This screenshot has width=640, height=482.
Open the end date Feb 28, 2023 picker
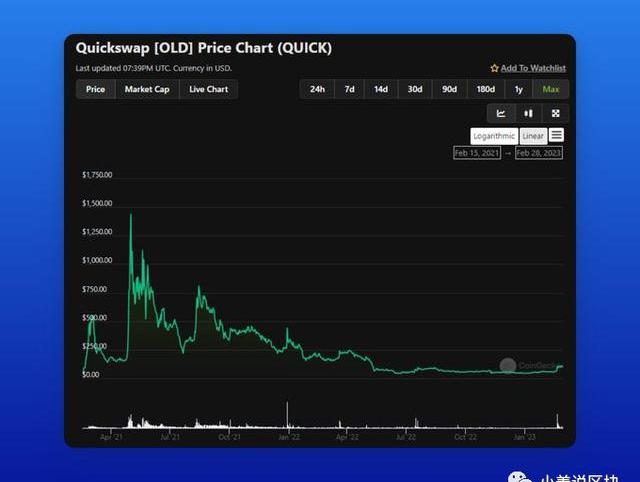[538, 153]
